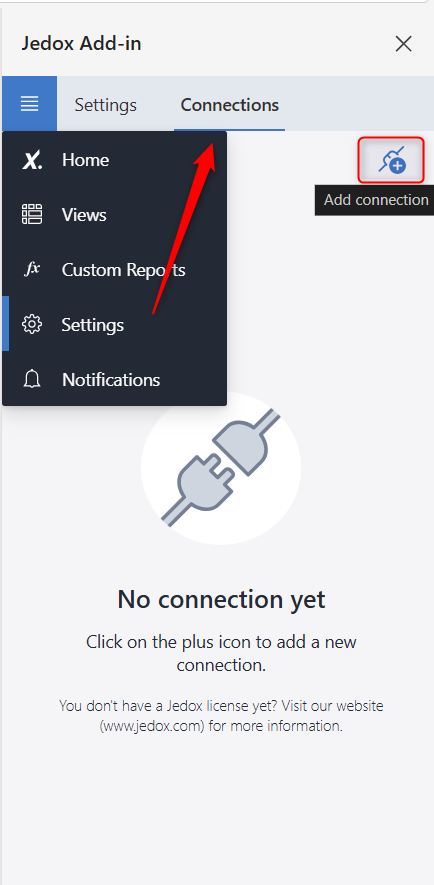Click the Add connection plug icon

click(392, 160)
